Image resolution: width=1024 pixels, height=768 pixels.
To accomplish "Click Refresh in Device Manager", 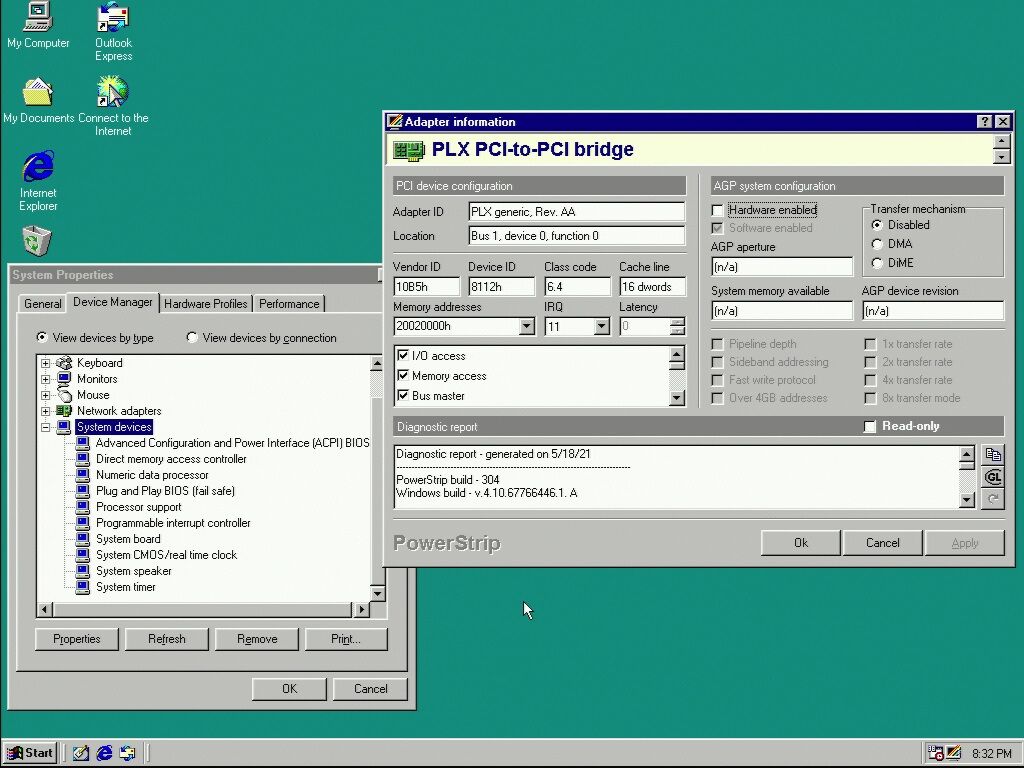I will click(x=167, y=639).
